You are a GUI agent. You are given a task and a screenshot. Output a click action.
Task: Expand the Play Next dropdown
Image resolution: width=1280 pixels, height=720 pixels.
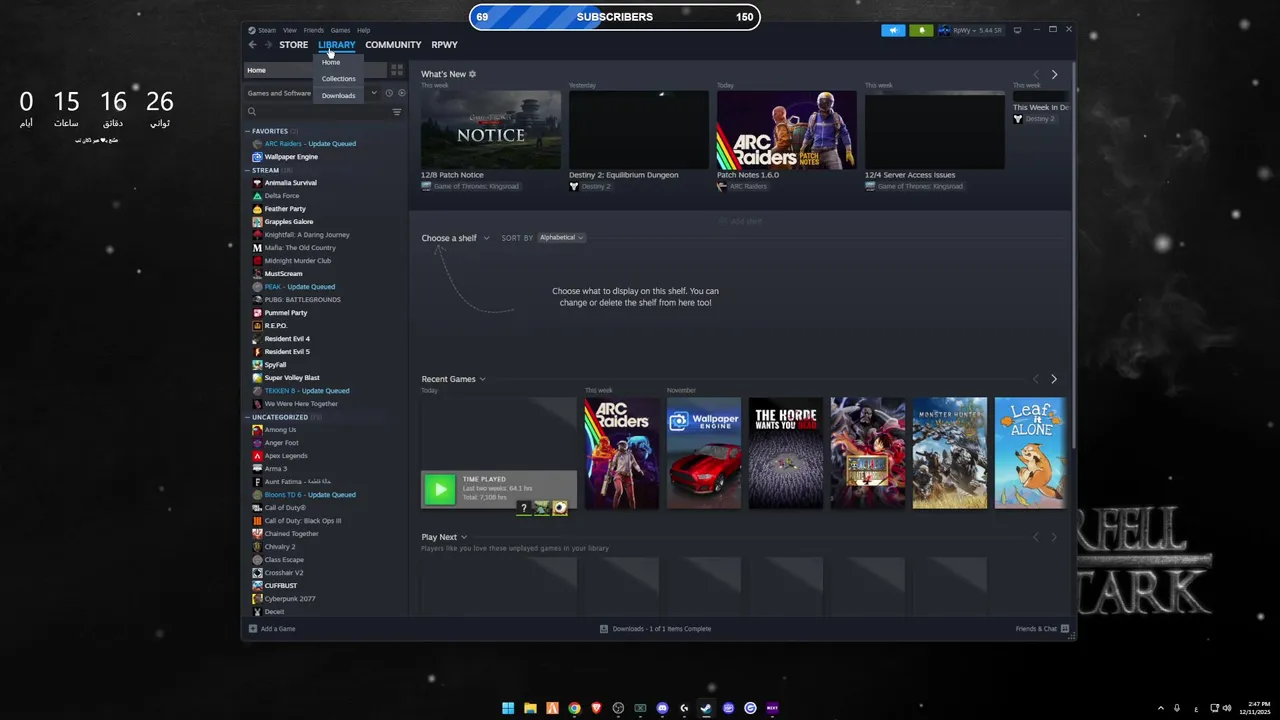coord(444,537)
